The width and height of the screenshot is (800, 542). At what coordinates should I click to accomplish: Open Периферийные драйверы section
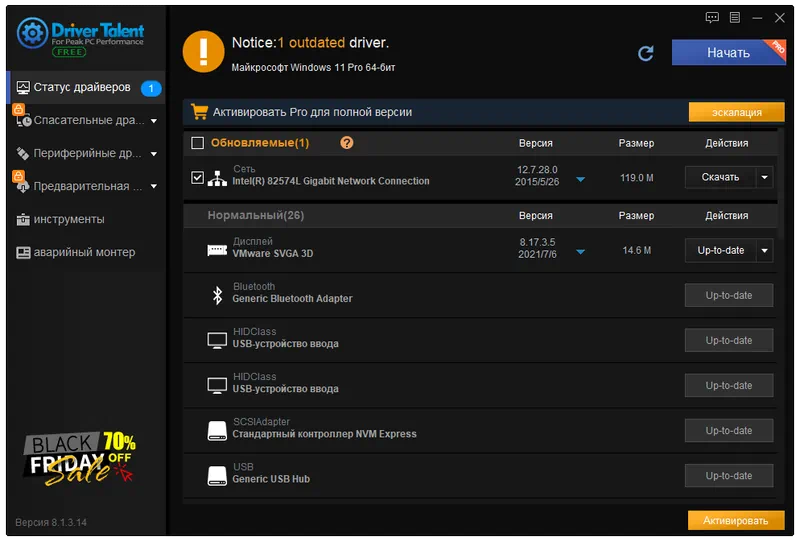85,154
